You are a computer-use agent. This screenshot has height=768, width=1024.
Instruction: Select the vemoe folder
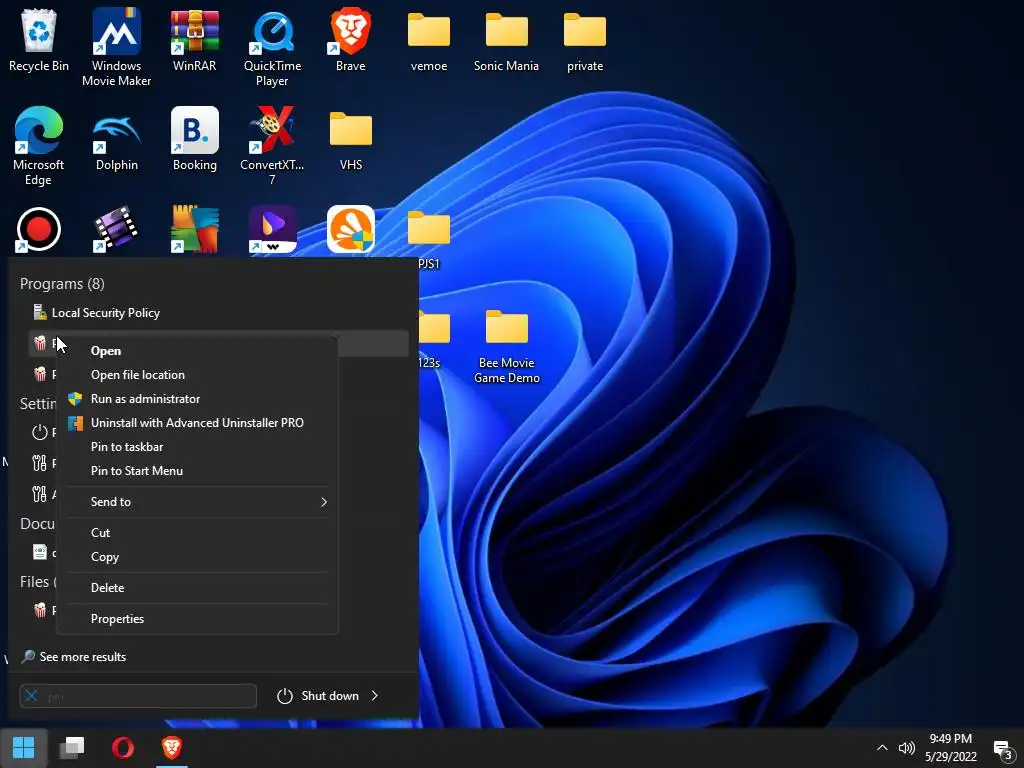428,40
